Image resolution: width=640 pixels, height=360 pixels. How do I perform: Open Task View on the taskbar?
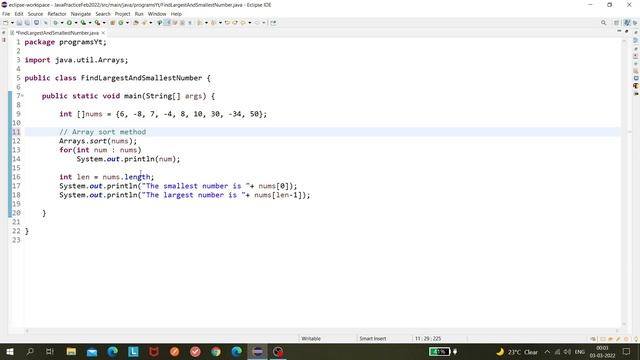click(x=50, y=351)
